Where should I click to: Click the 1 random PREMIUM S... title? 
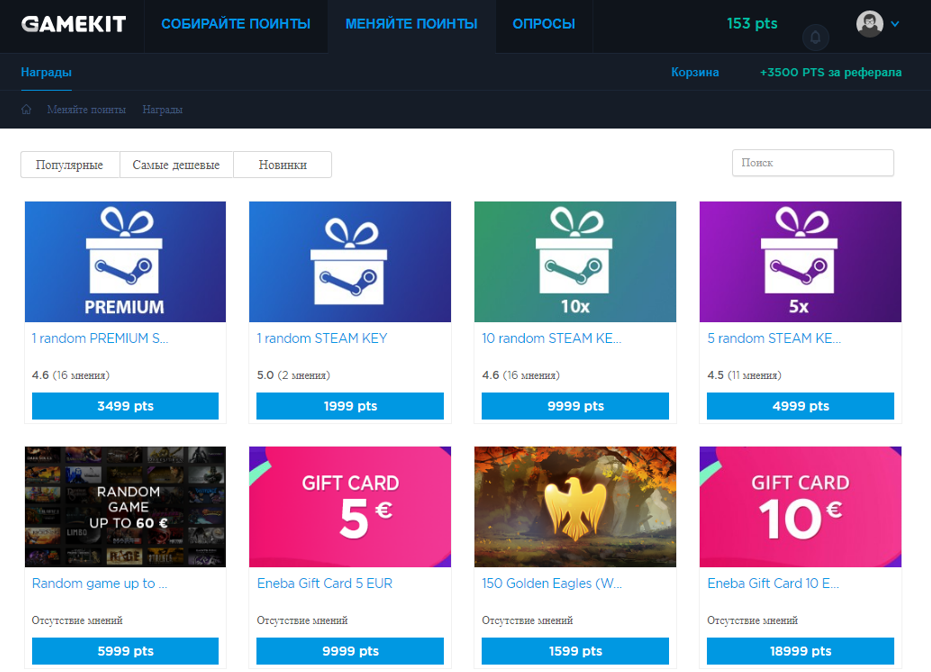[x=100, y=338]
